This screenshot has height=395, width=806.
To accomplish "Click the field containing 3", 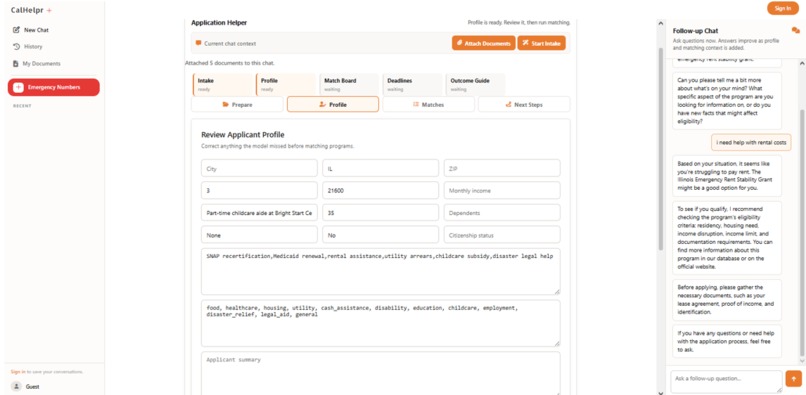I will pos(259,190).
